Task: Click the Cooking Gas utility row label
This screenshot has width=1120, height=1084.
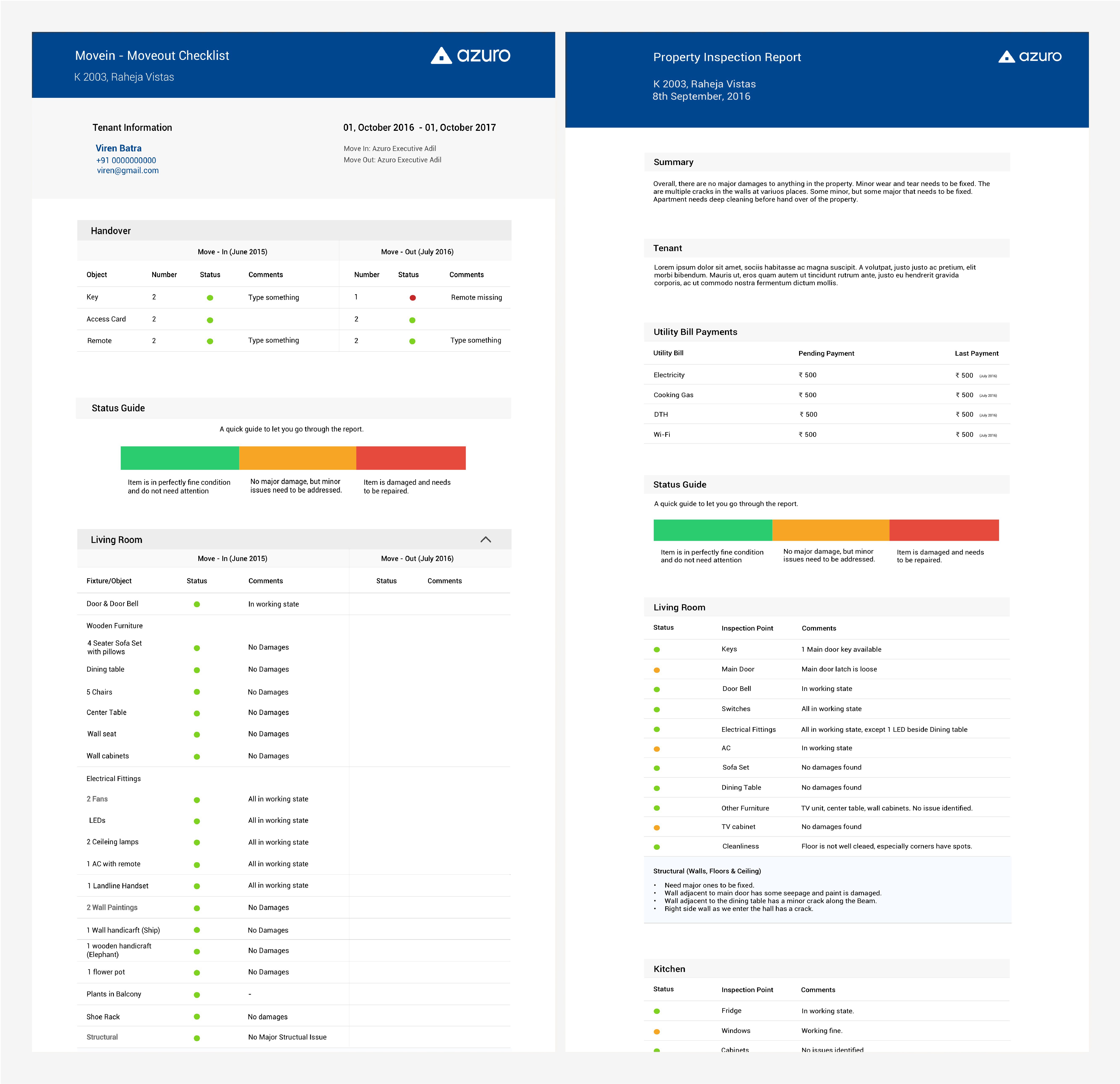Action: (674, 395)
